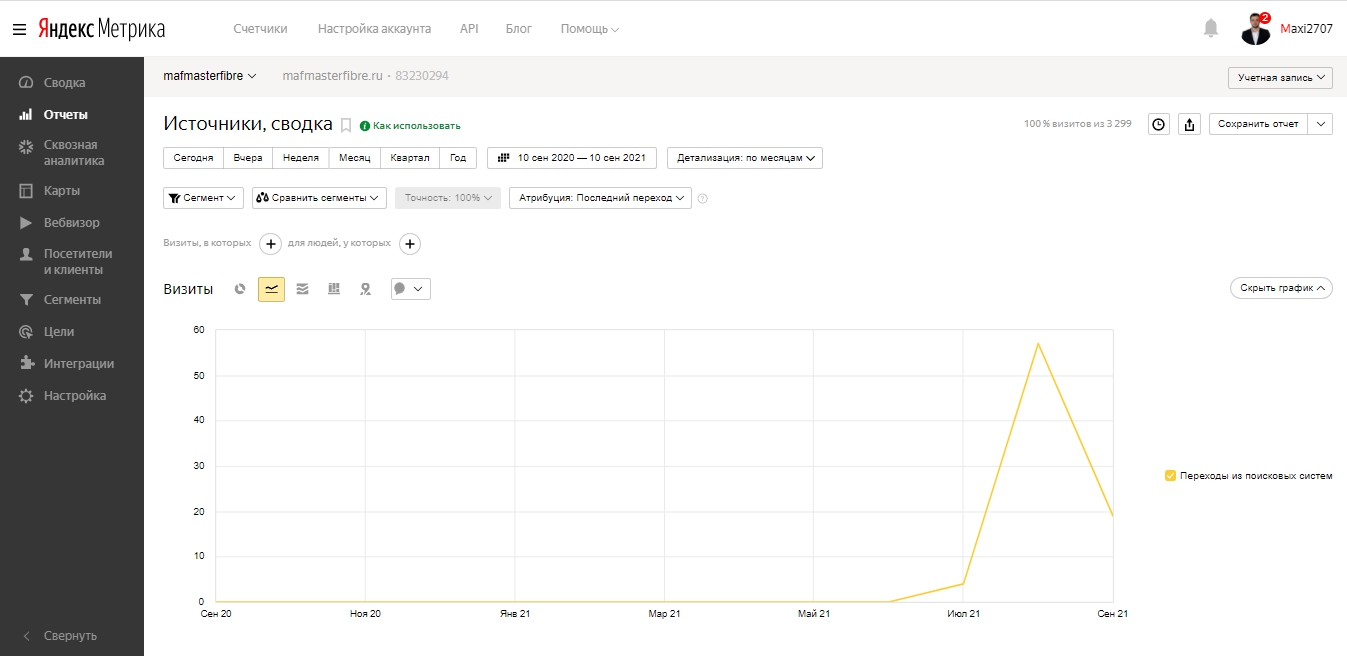Click the August peak point on the chart
This screenshot has width=1347, height=656.
tap(1038, 343)
